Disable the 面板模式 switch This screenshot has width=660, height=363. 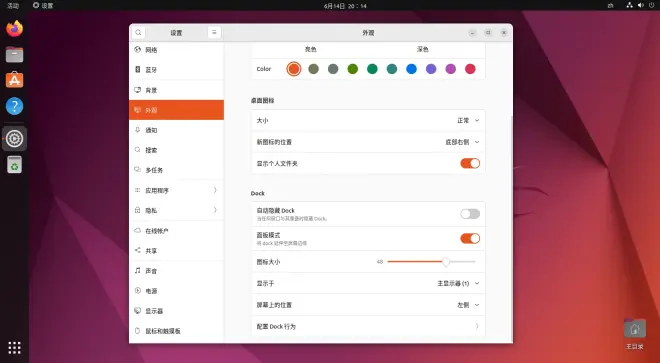tap(470, 238)
